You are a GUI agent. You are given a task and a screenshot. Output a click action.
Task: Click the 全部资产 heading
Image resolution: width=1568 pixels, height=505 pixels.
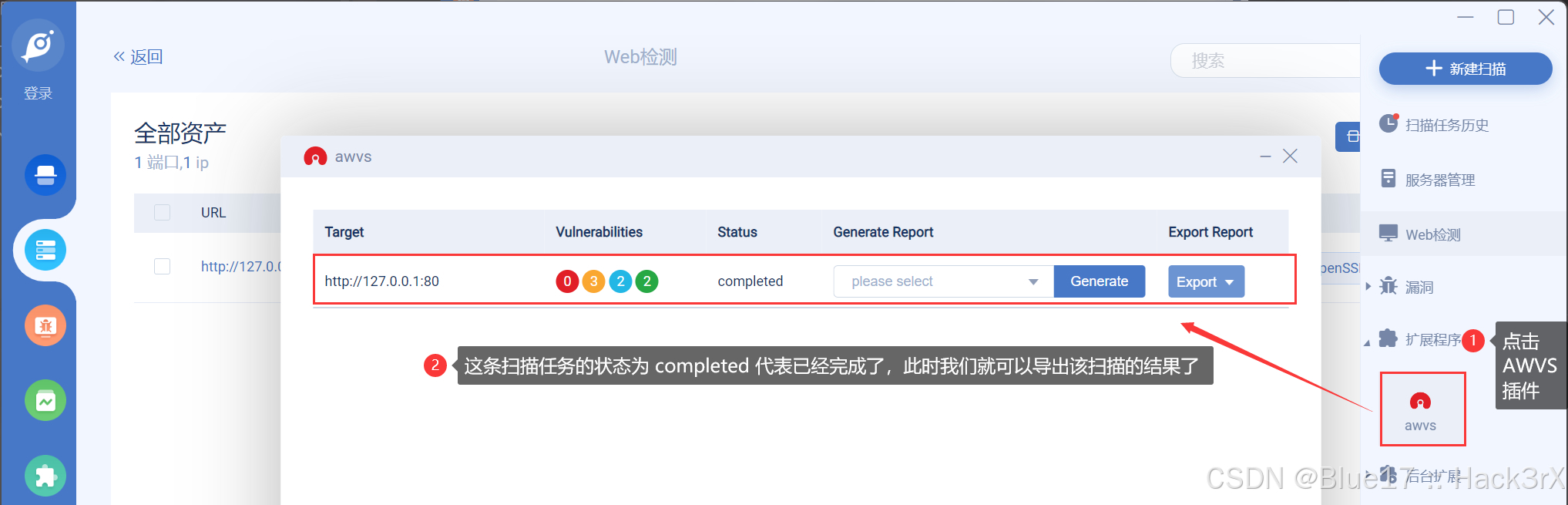[x=180, y=133]
